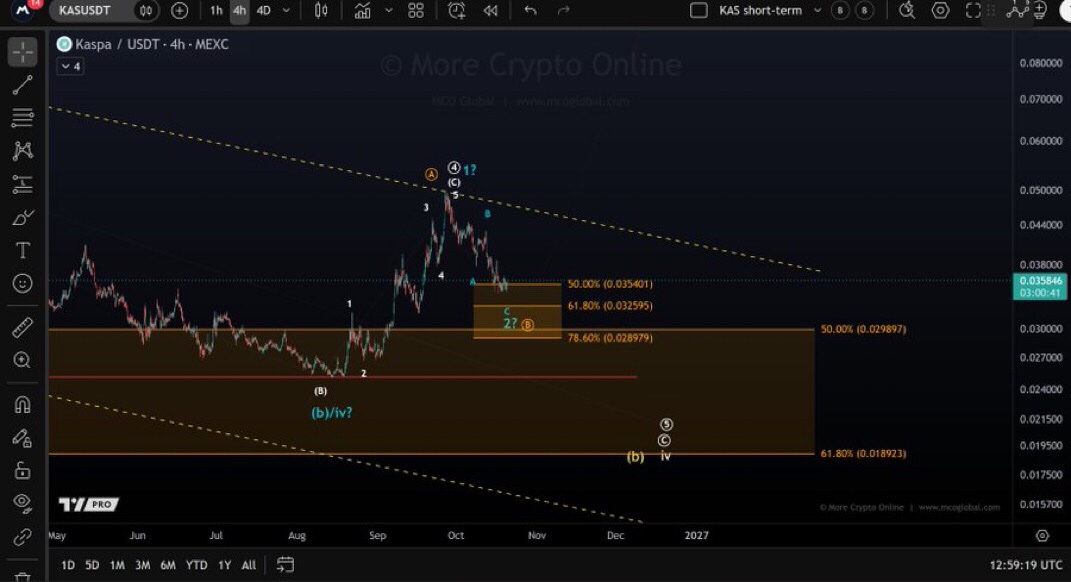The height and width of the screenshot is (582, 1071).
Task: Select the ruler measure tool
Action: click(x=23, y=327)
